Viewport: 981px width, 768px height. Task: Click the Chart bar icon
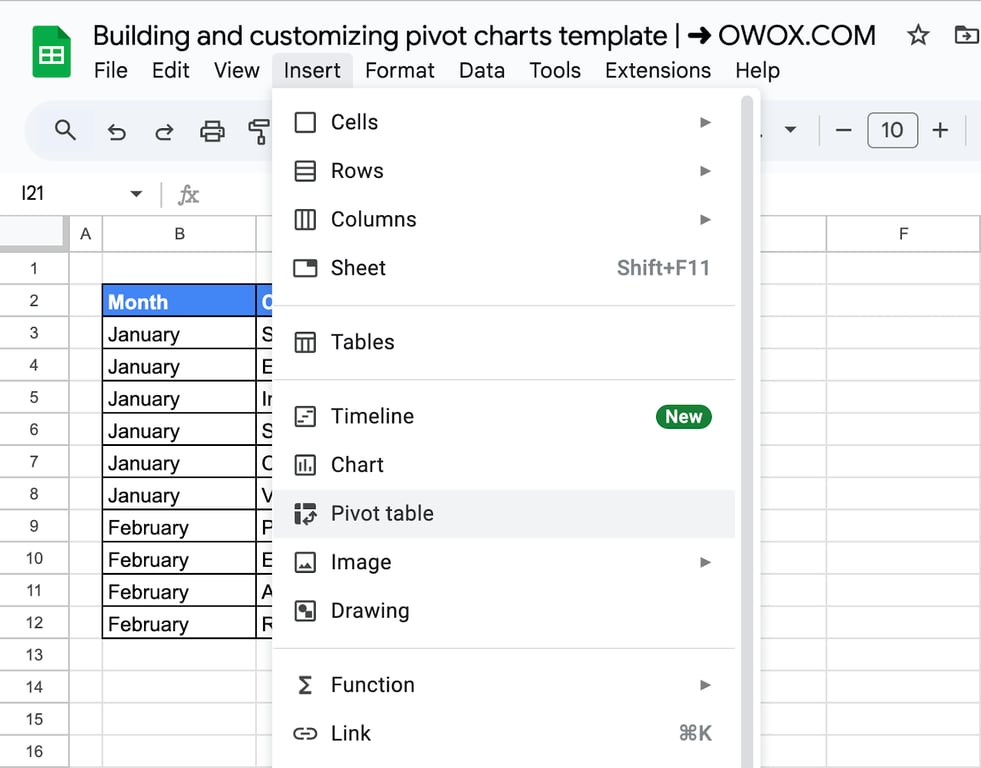(x=305, y=465)
